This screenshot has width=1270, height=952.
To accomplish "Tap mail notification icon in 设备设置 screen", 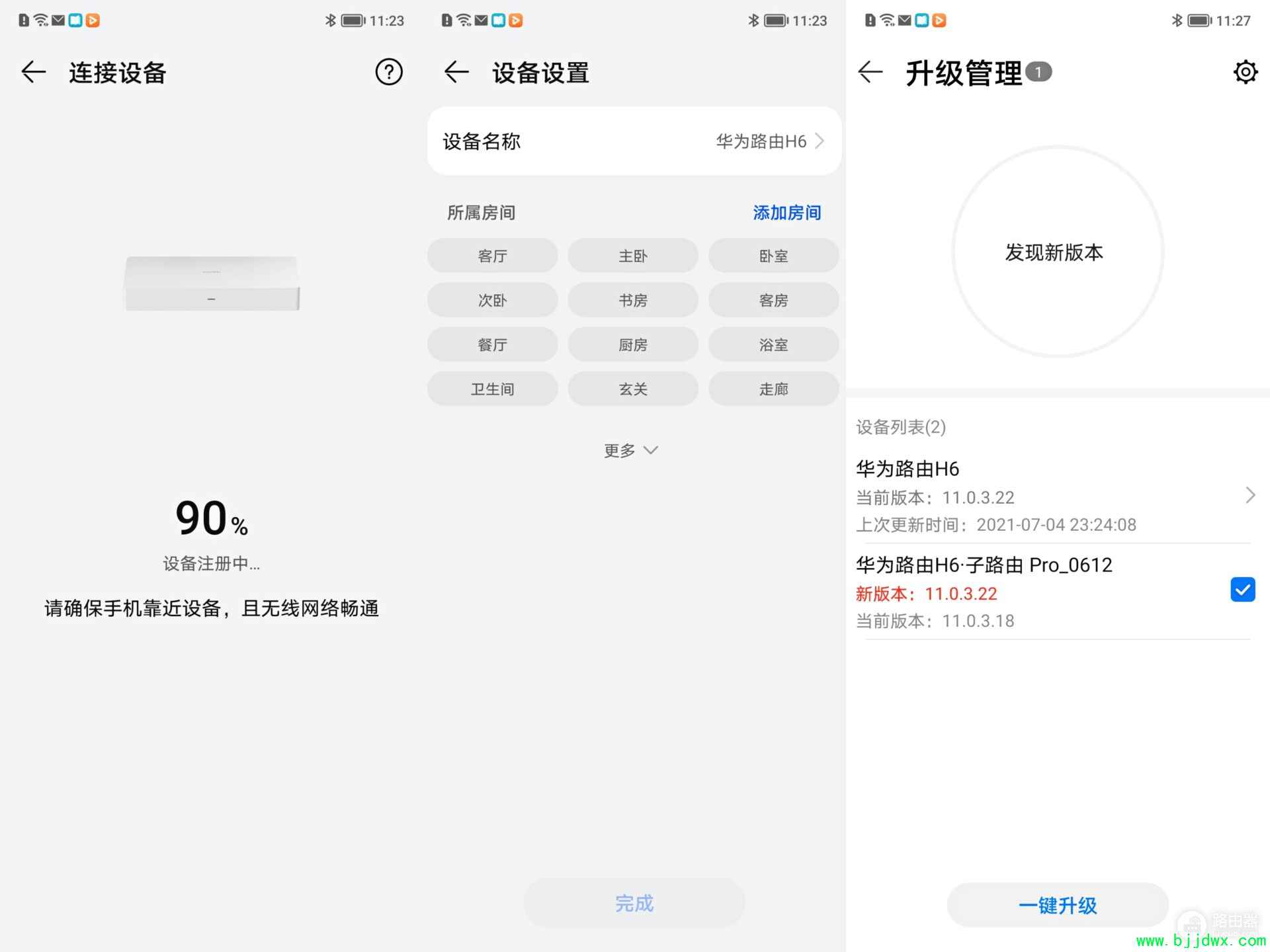I will 482,20.
